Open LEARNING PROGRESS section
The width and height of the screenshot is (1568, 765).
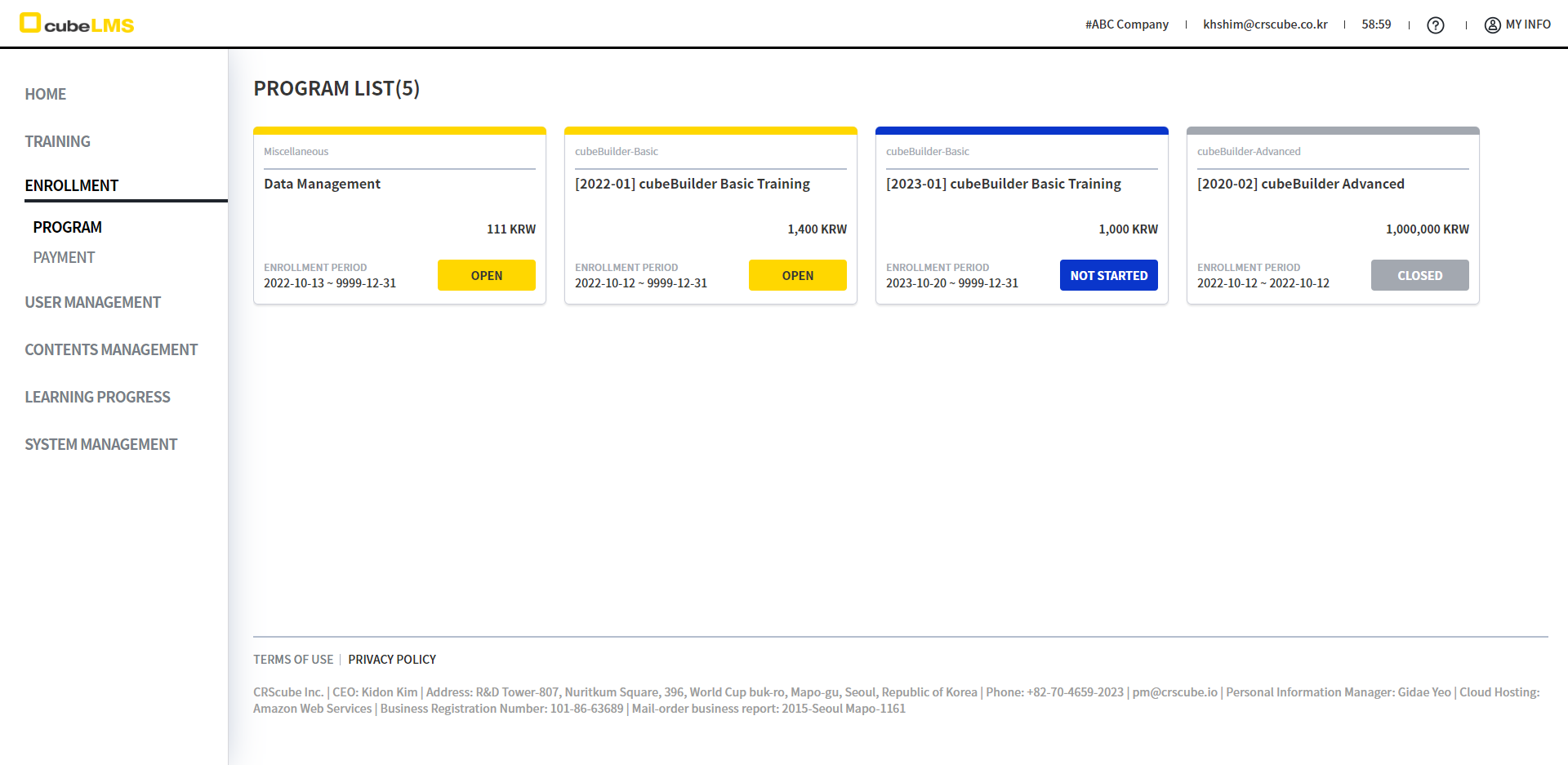pyautogui.click(x=97, y=397)
